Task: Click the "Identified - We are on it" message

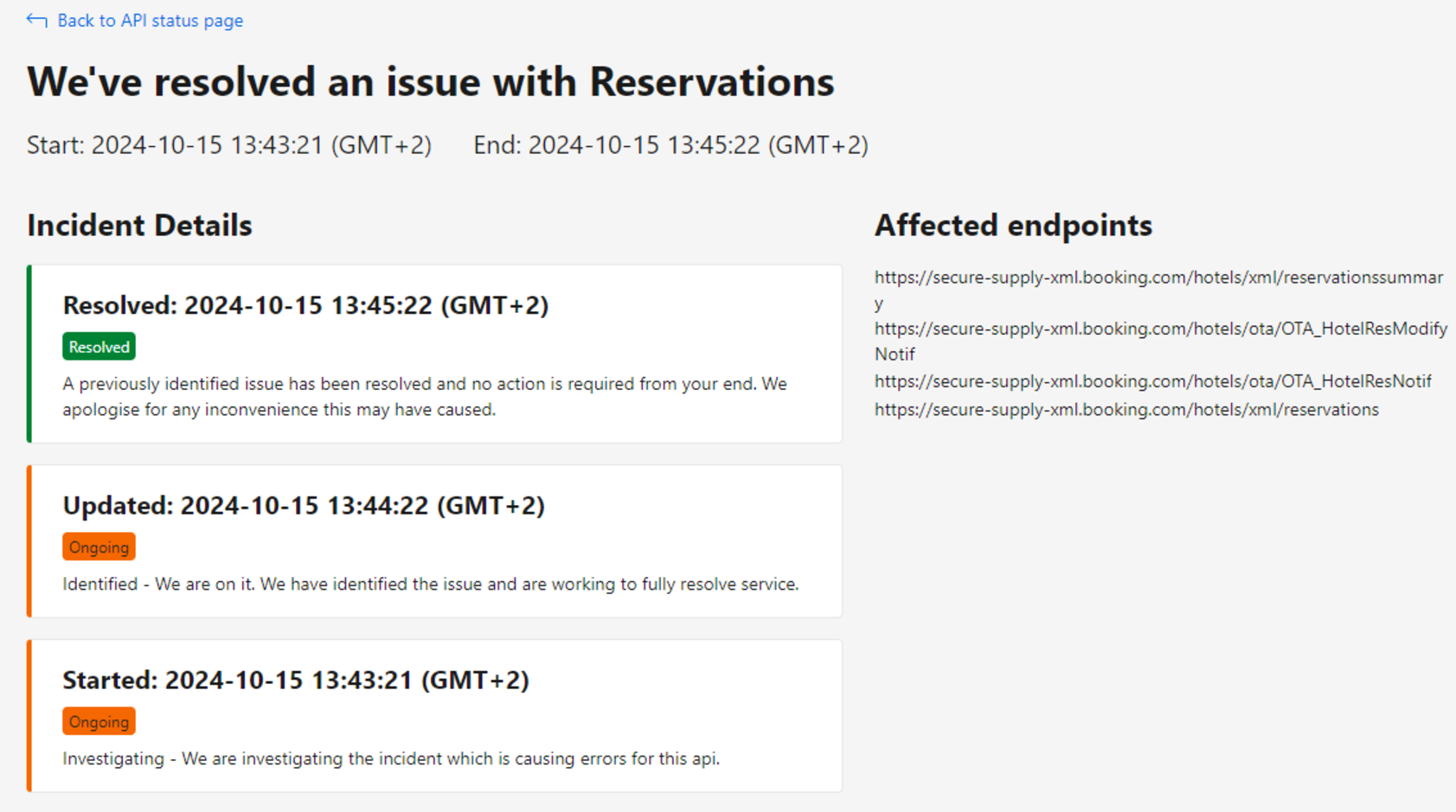Action: click(x=430, y=585)
